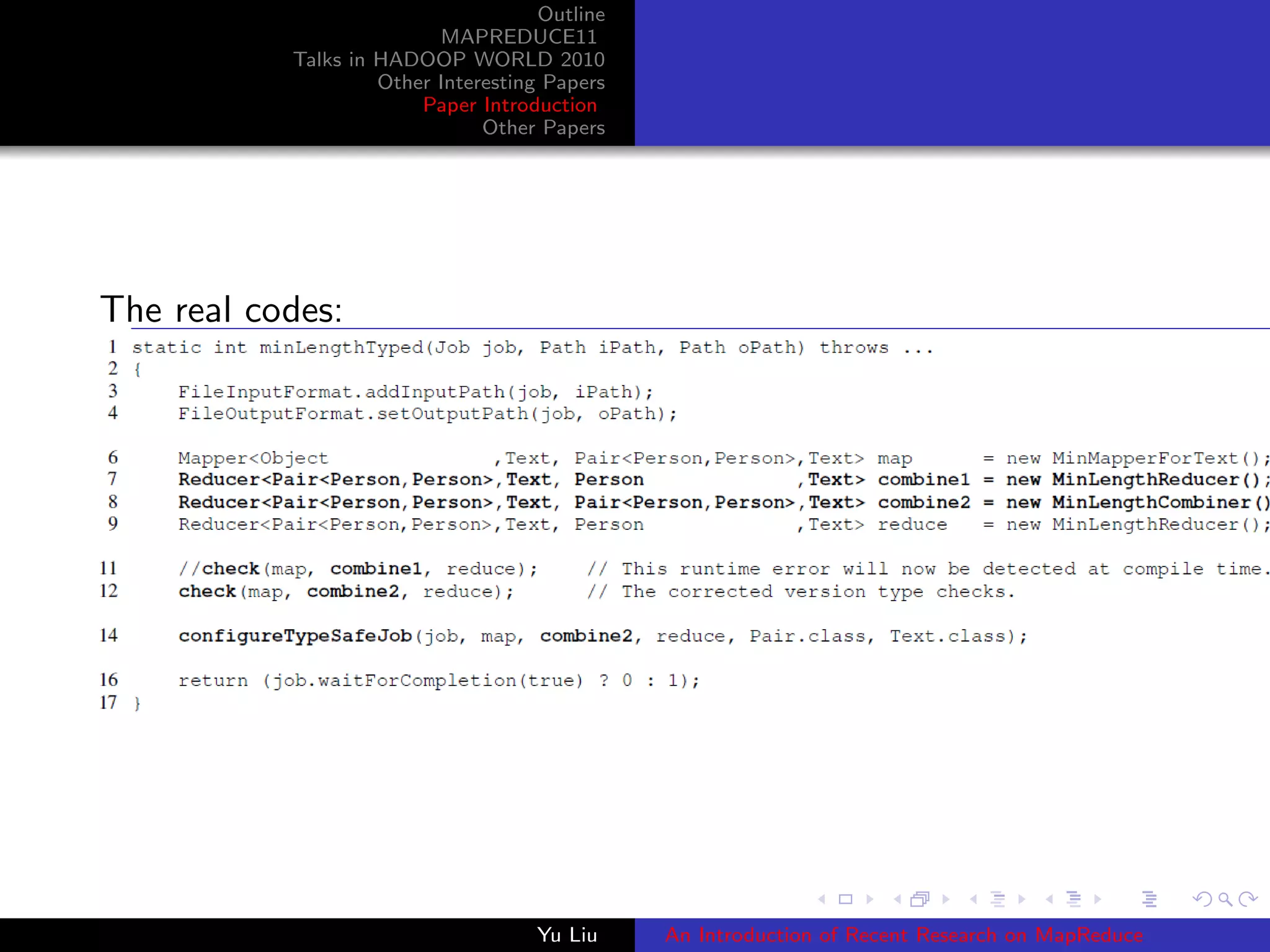
Task: Click code line 'static int minLengthTyped'
Action: 278,348
